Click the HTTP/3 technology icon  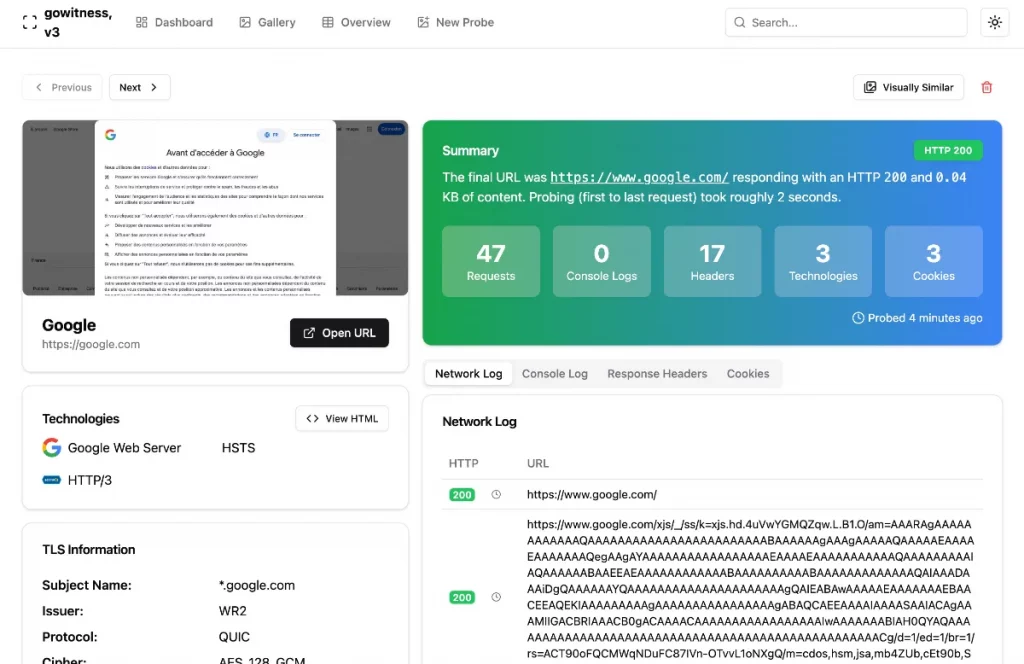tap(52, 480)
